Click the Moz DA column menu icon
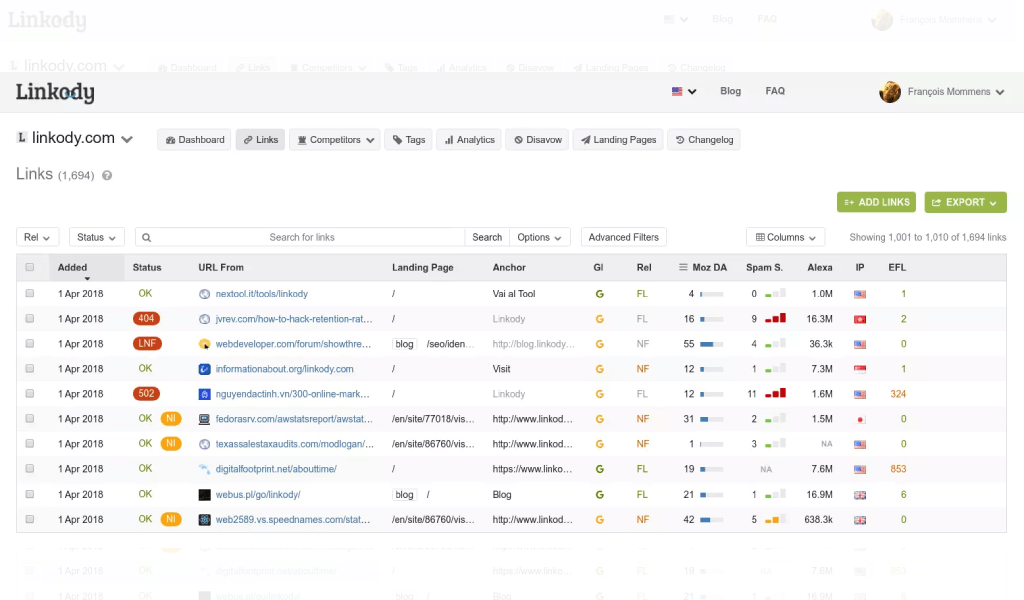The height and width of the screenshot is (600, 1024). coord(683,267)
